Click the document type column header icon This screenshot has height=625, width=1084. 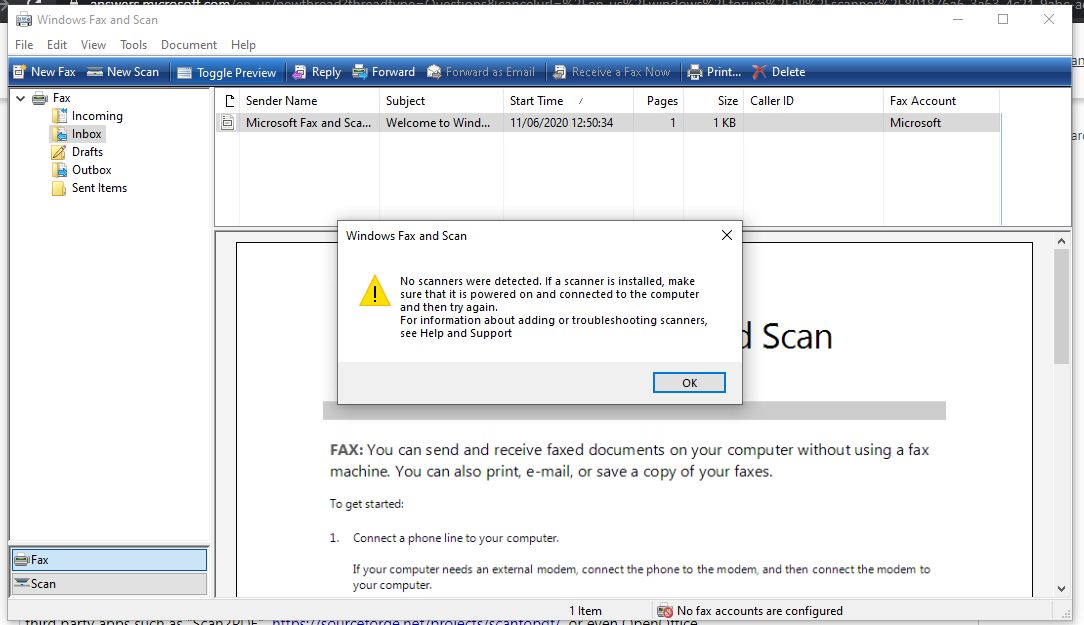[x=228, y=101]
